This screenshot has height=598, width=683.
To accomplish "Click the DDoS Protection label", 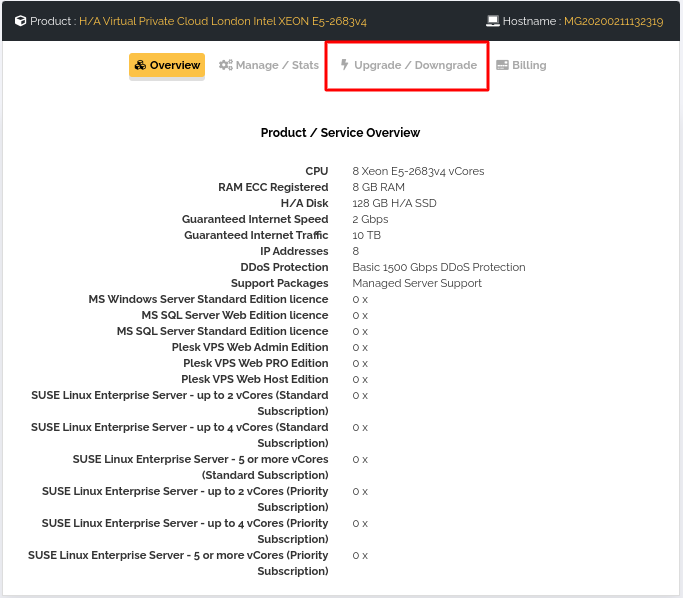I will (284, 267).
